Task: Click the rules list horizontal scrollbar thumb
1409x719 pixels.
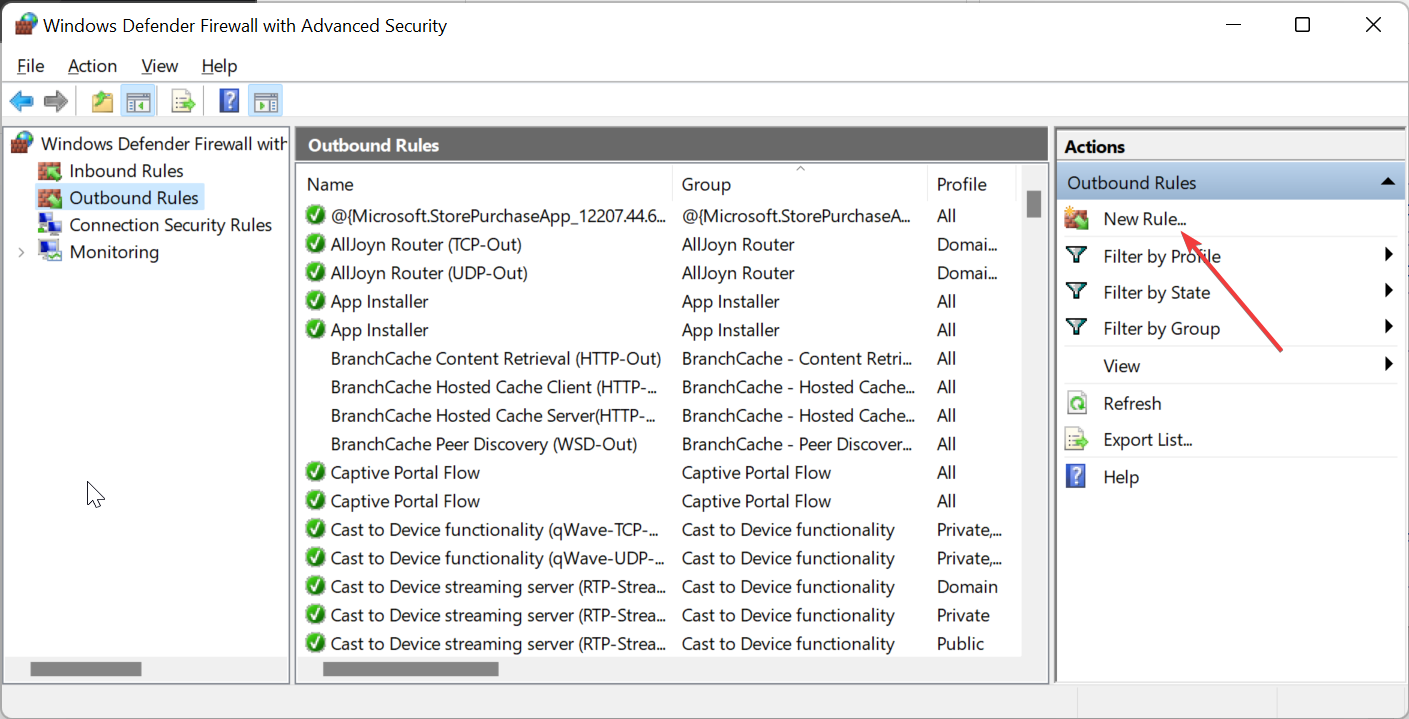Action: [x=411, y=668]
